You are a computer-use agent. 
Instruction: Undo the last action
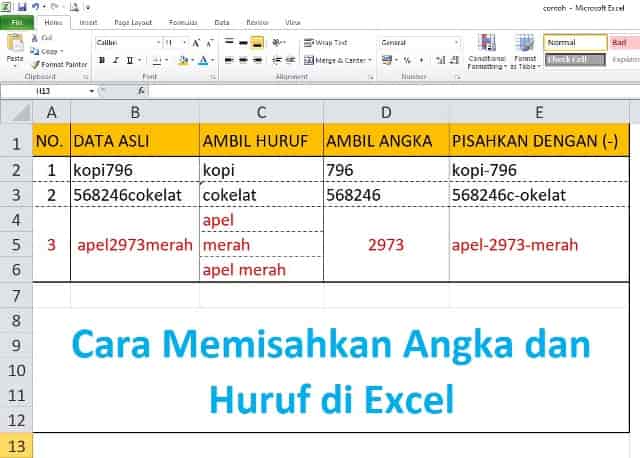tap(36, 7)
